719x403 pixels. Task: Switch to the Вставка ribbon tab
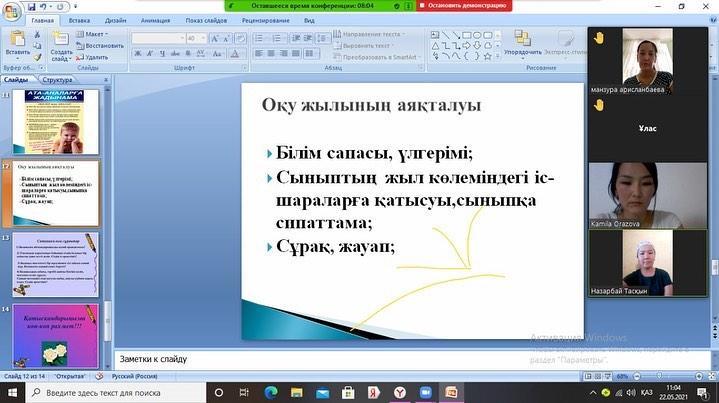pyautogui.click(x=79, y=20)
